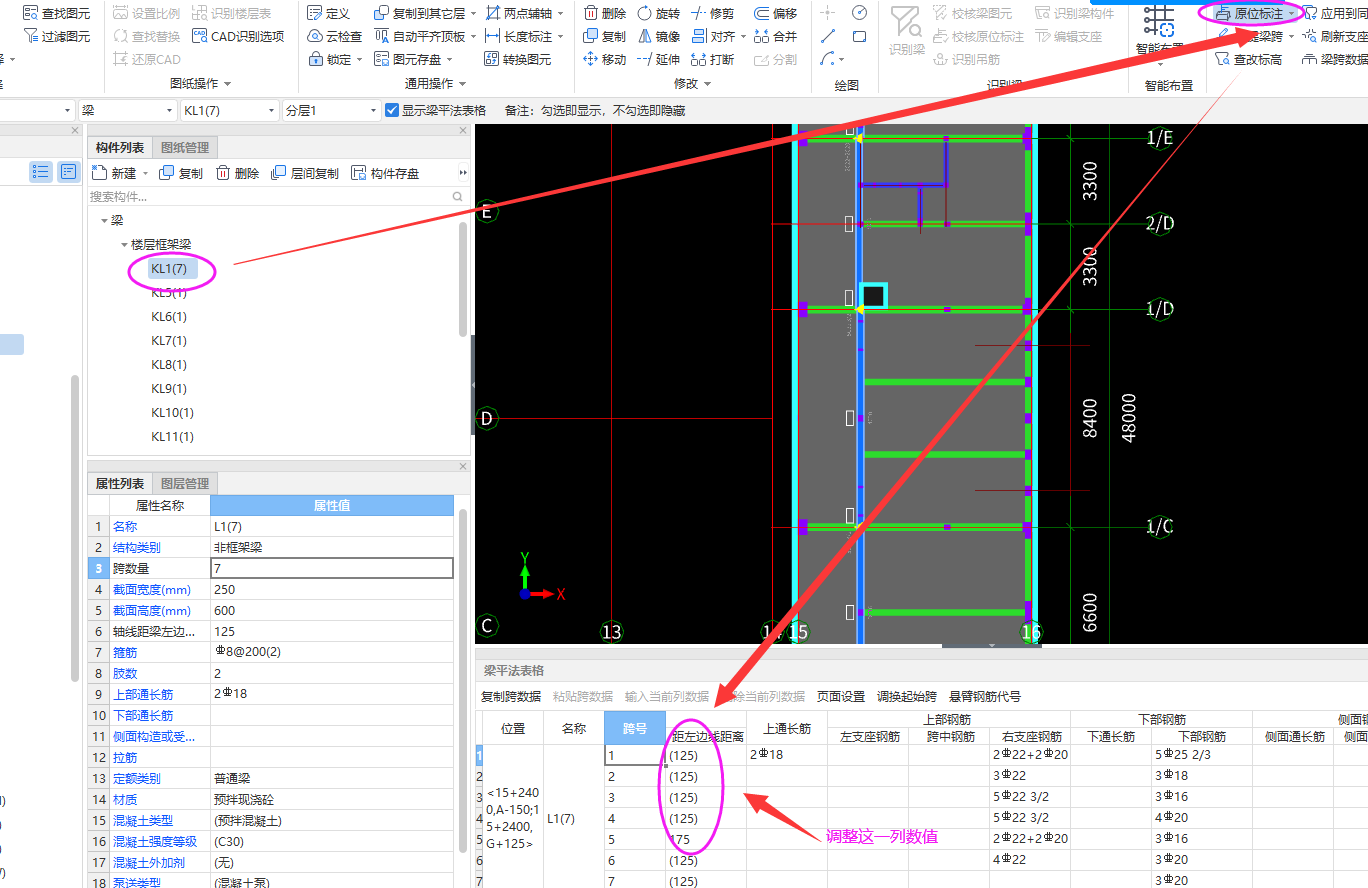Click the 复制 copy tool in the 修改 group
1368x888 pixels.
605,36
